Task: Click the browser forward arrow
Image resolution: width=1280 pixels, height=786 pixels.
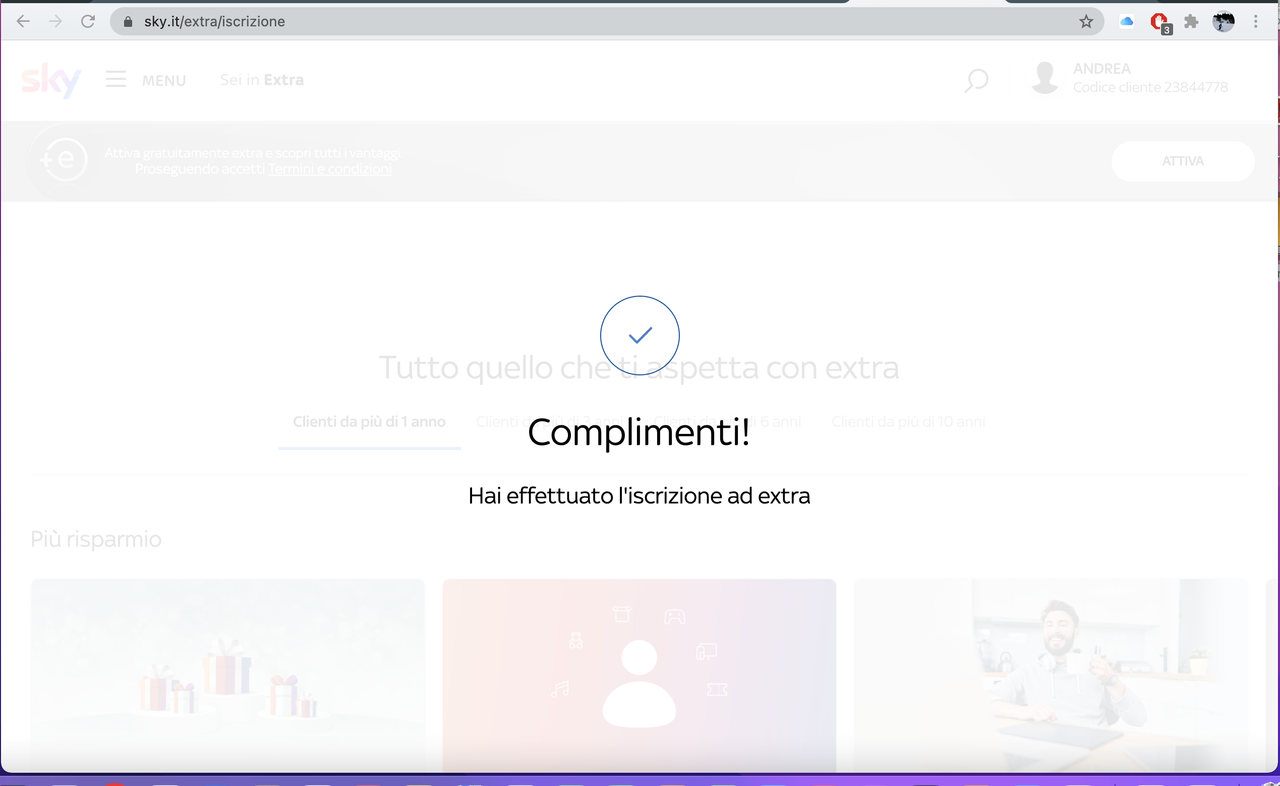Action: coord(55,21)
